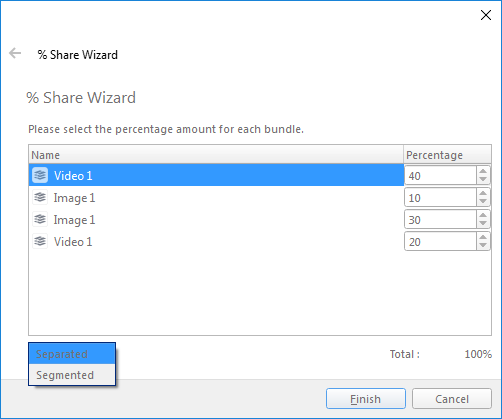Click the bundle icon of the 30 percent Image 1

[40, 219]
